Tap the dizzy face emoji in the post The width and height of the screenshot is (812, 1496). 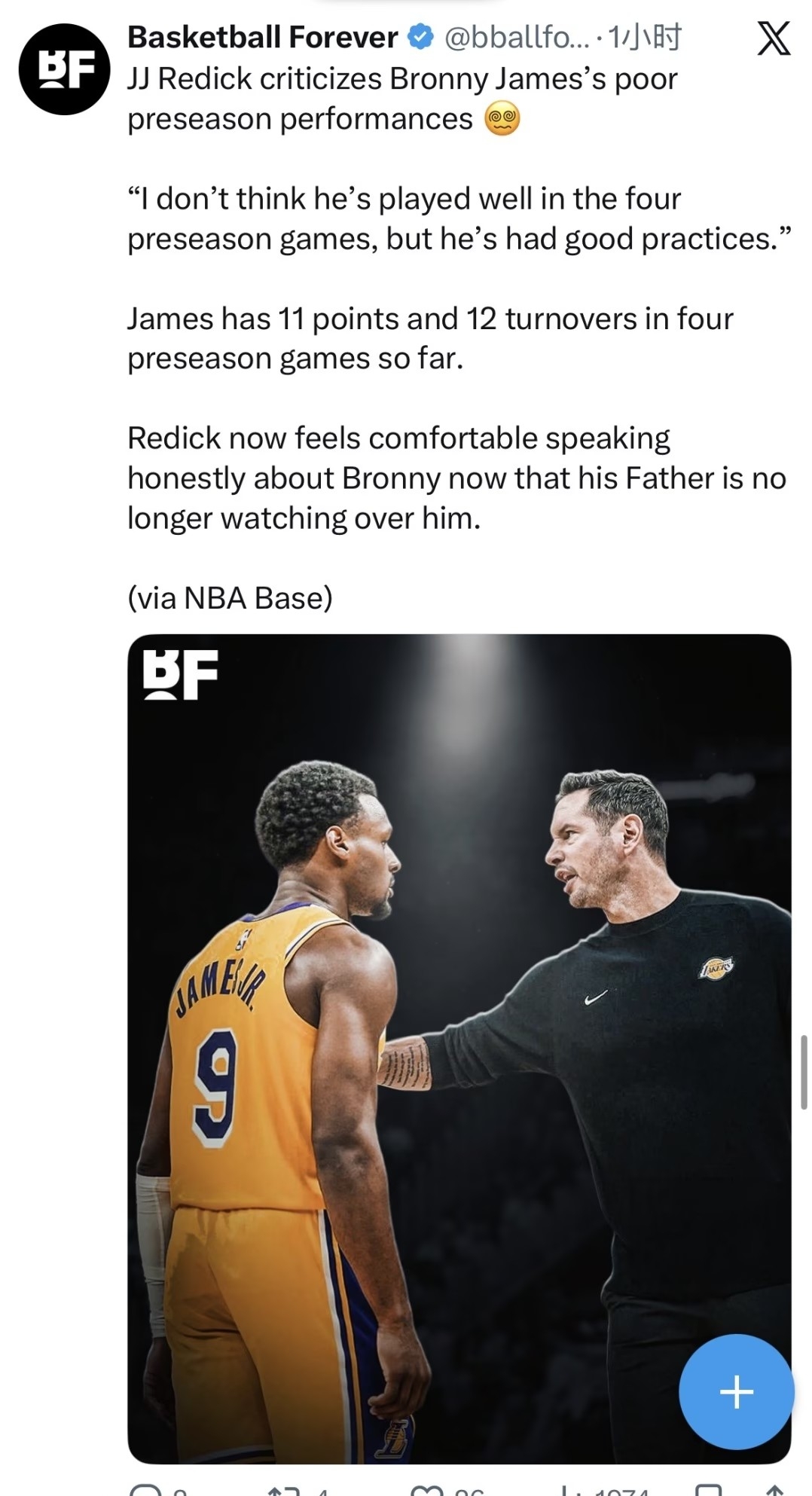point(502,120)
